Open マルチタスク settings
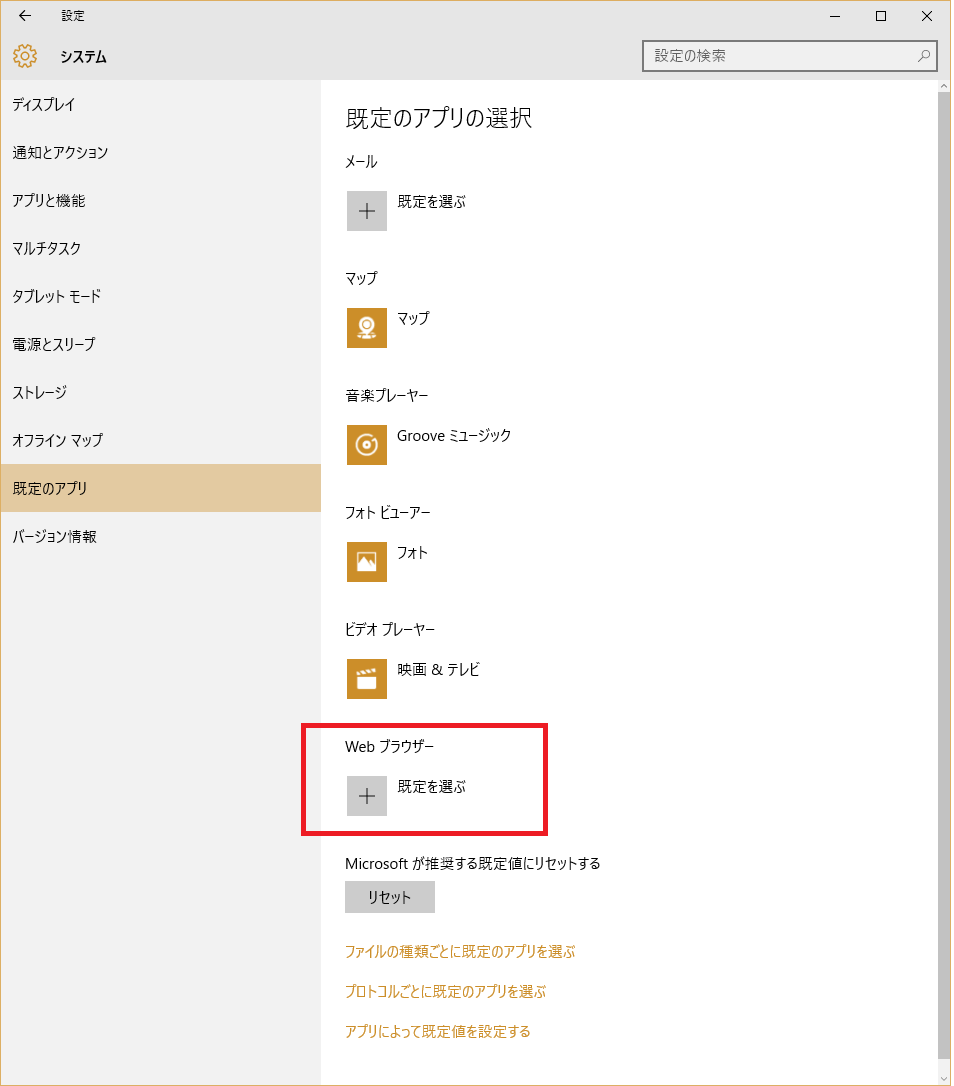Viewport: 954px width, 1086px height. [x=161, y=249]
